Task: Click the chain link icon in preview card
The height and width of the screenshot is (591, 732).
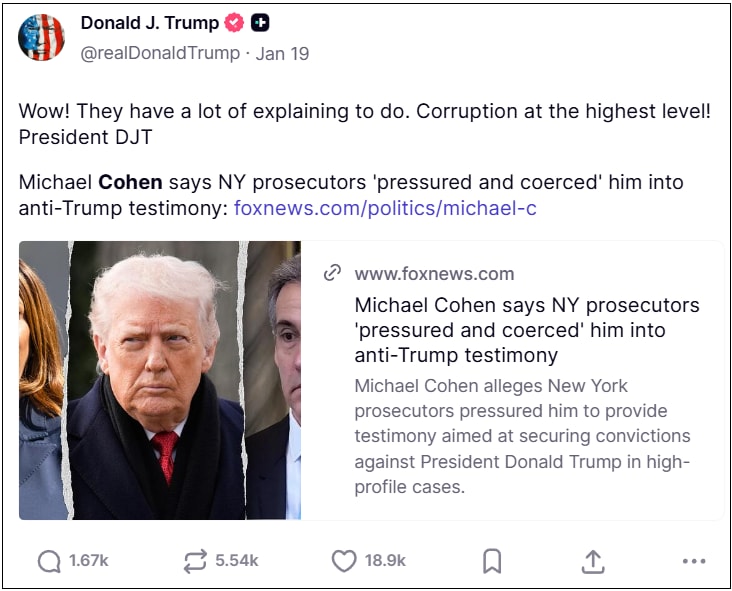Action: tap(333, 273)
